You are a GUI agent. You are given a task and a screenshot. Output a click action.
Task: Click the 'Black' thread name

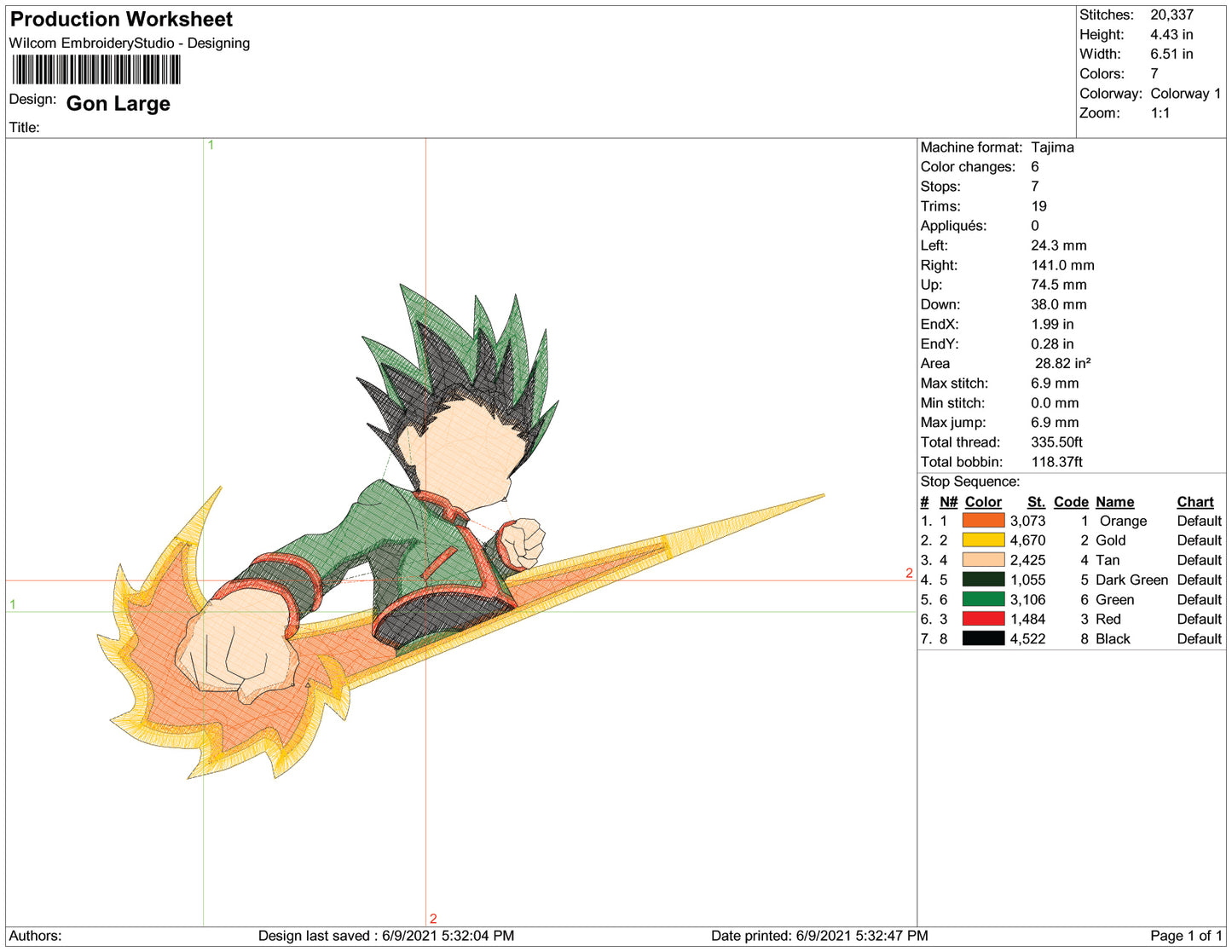click(1113, 638)
